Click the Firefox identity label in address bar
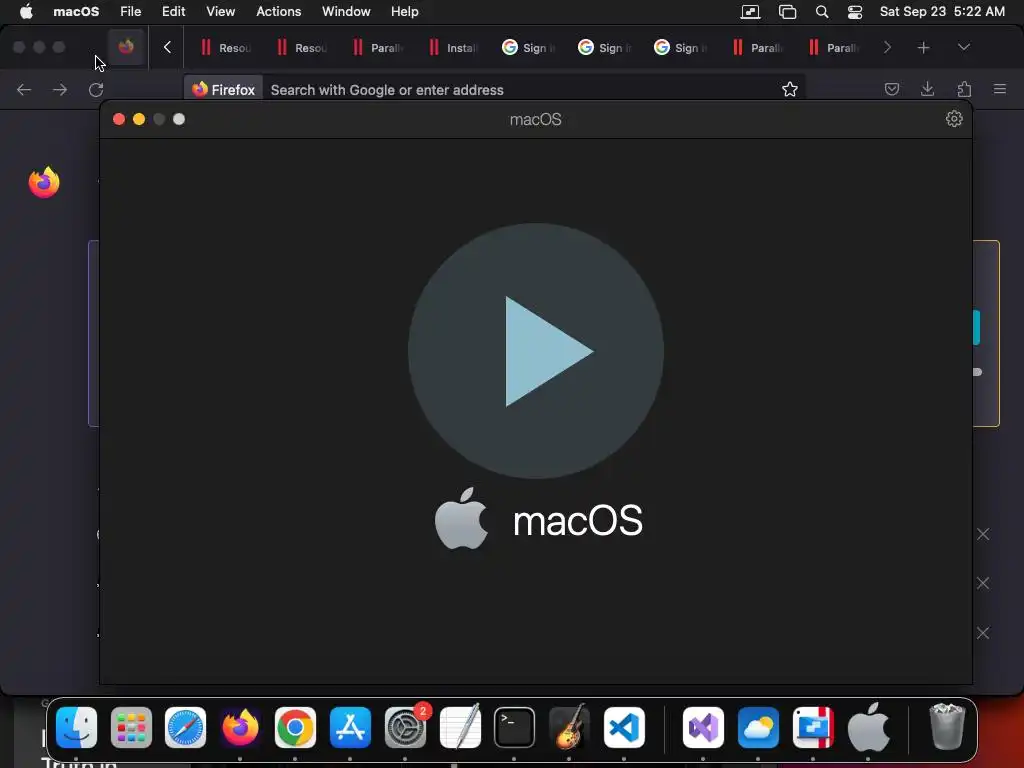 (x=223, y=89)
